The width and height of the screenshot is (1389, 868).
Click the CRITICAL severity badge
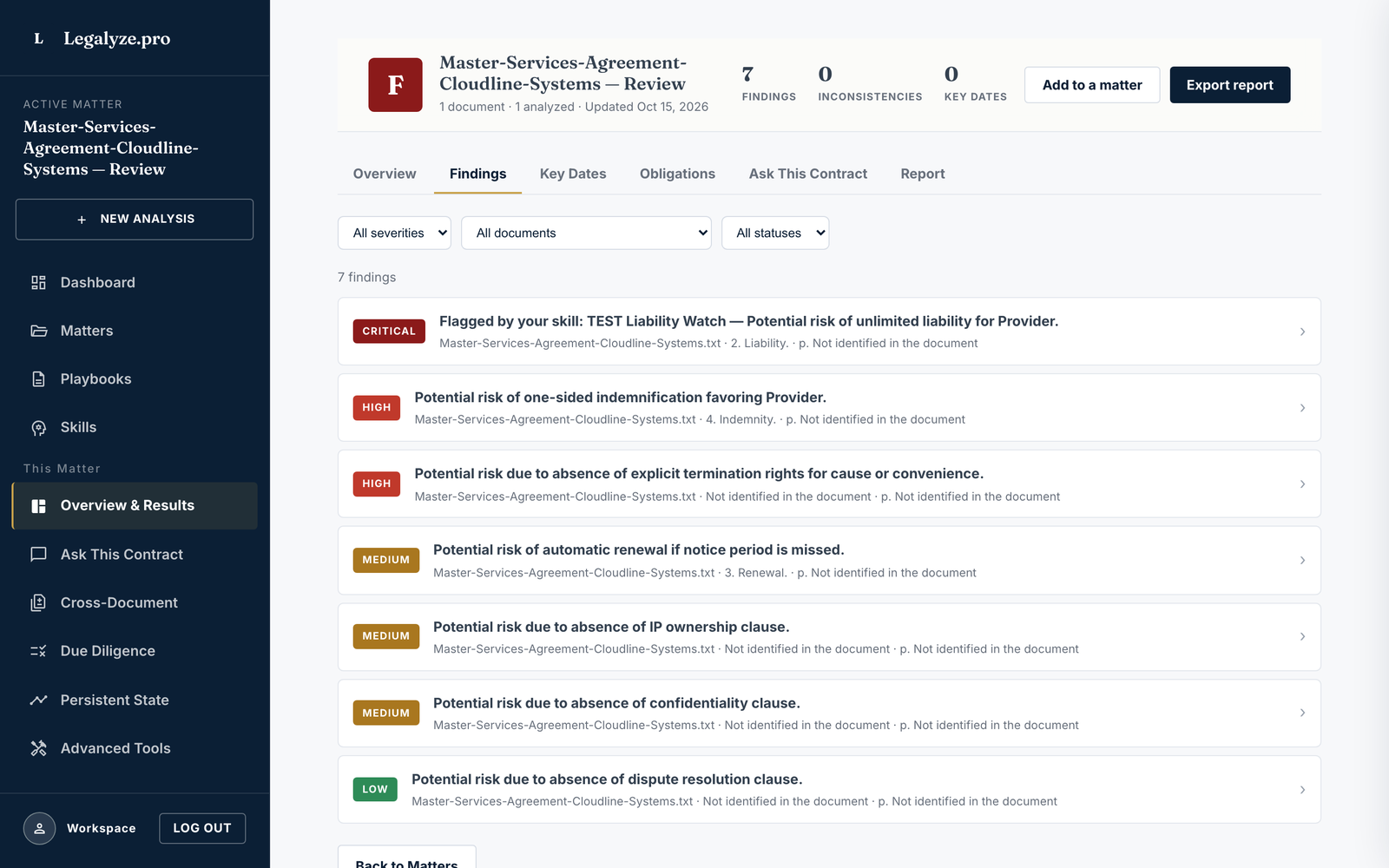389,332
